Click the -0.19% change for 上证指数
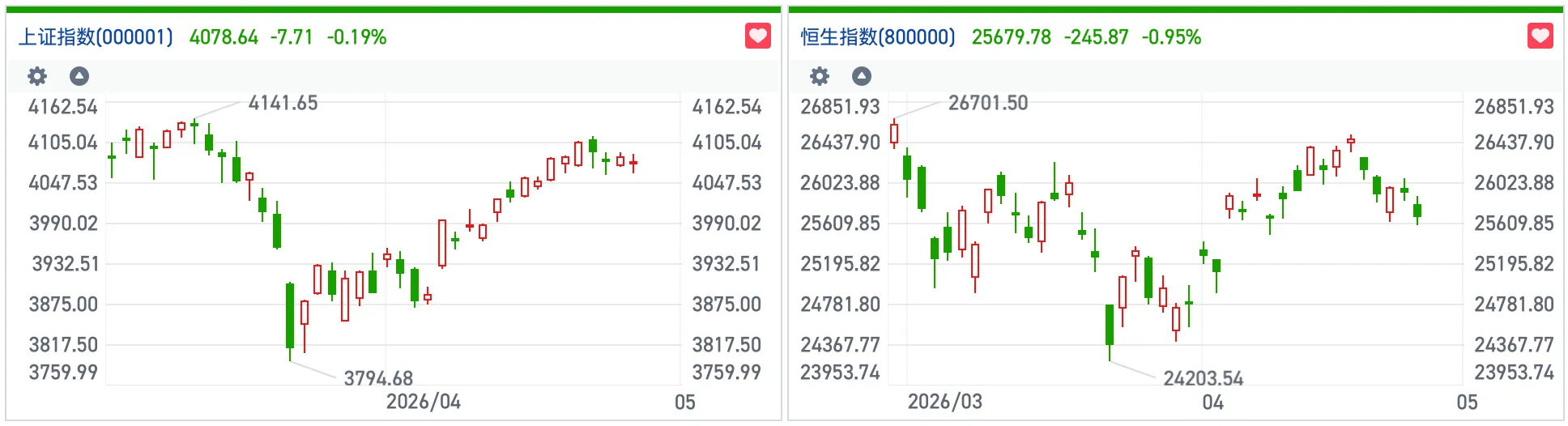Image resolution: width=1568 pixels, height=426 pixels. [x=356, y=37]
